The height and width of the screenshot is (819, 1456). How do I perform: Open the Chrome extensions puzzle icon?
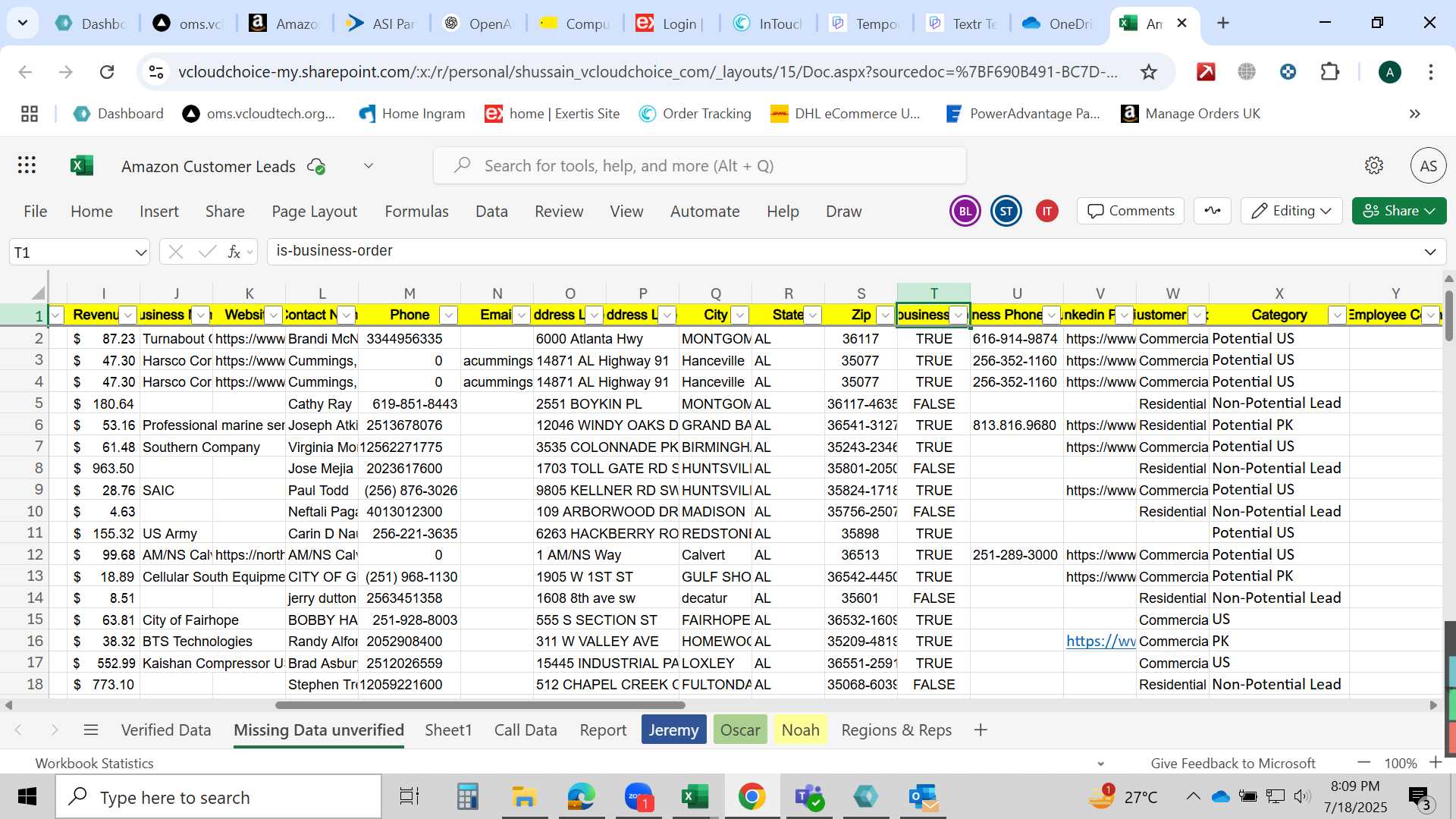tap(1330, 72)
